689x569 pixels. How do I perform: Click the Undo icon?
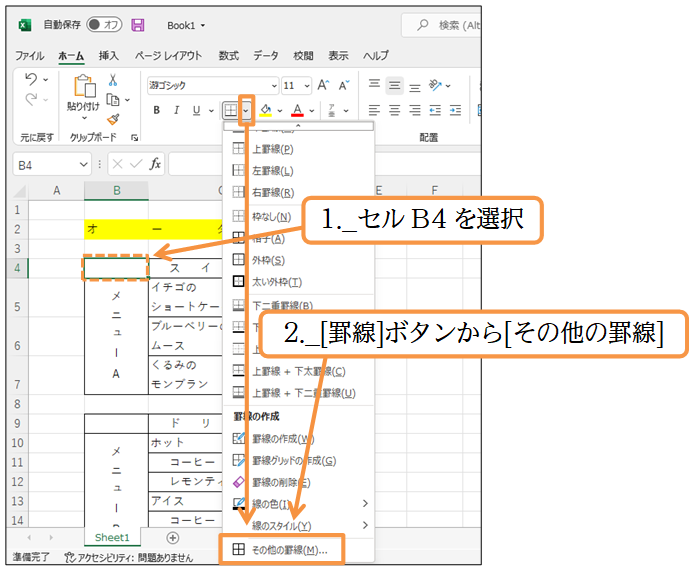coord(31,80)
